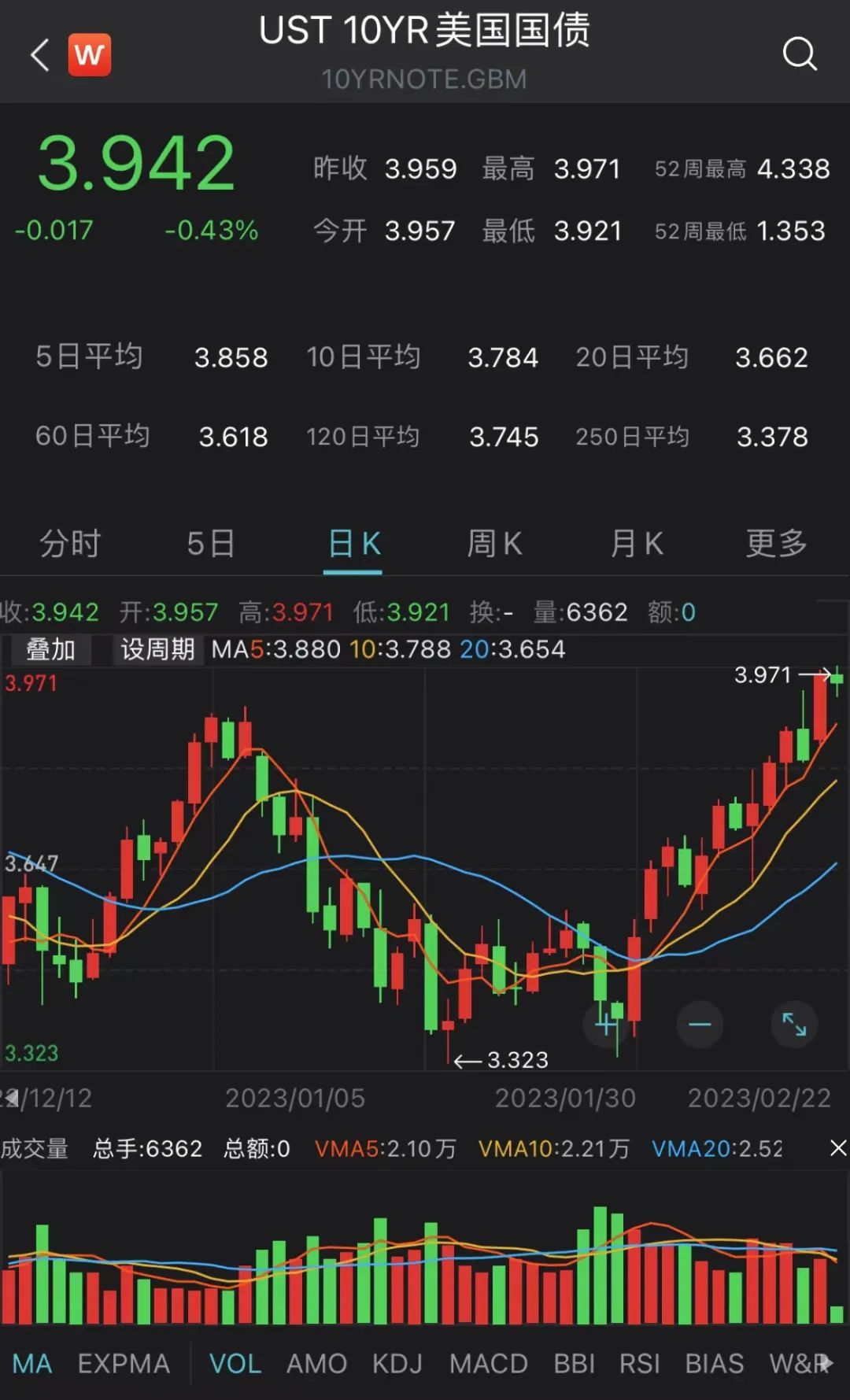Tap the red W app logo
850x1400 pixels.
pos(90,55)
